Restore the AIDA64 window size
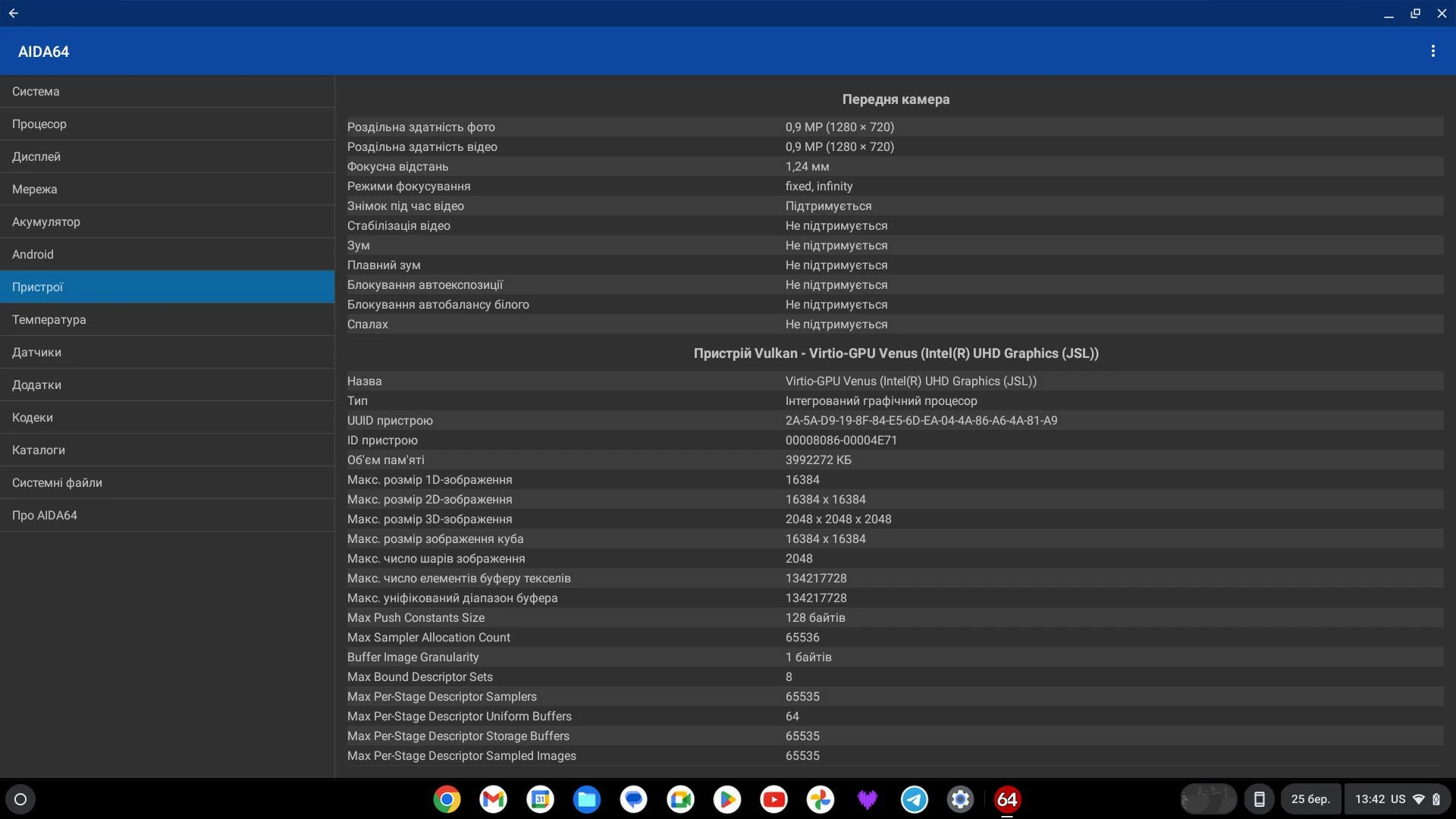 1415,14
